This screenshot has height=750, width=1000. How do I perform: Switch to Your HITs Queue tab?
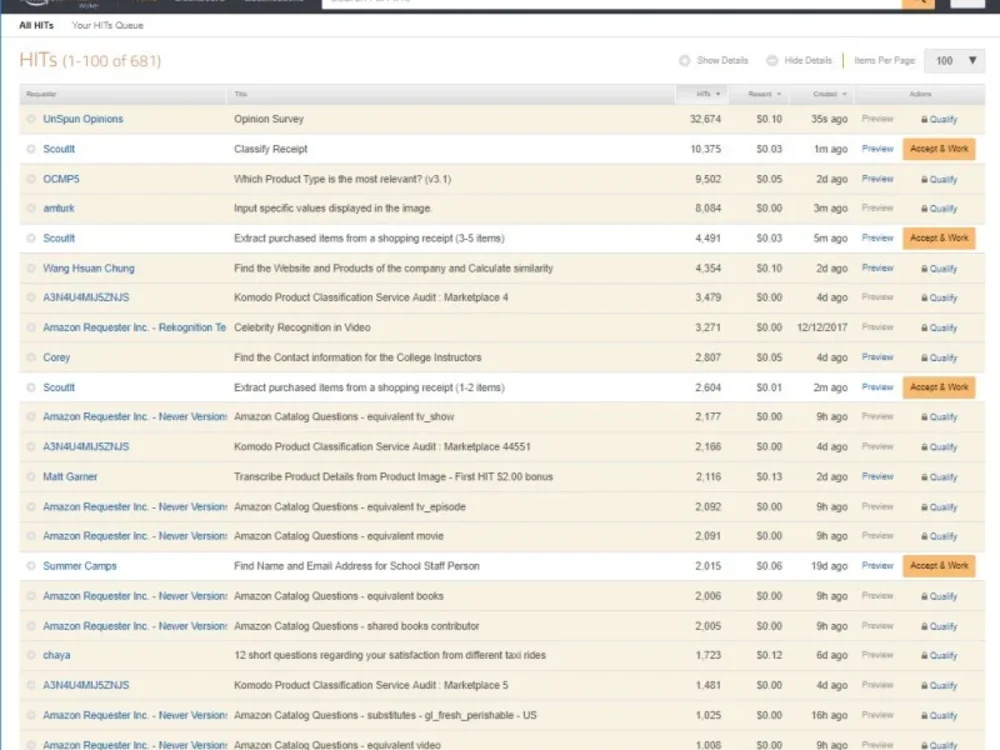click(x=107, y=26)
